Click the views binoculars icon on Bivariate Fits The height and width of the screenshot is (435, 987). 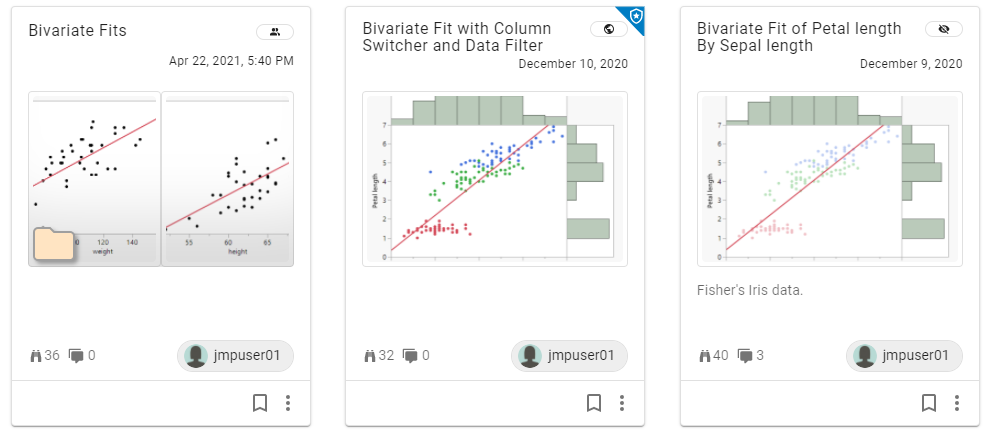35,355
